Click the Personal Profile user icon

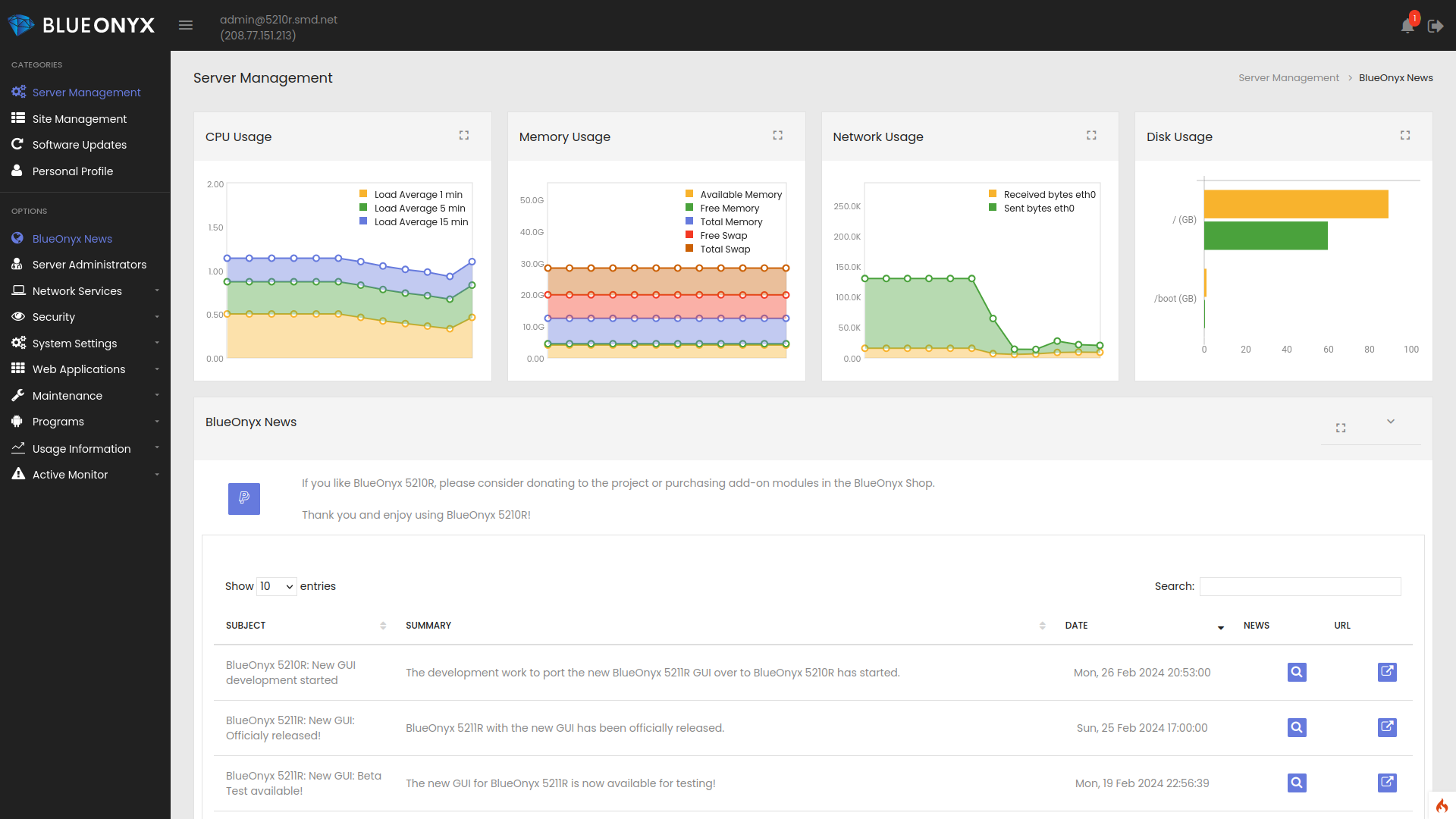point(17,171)
